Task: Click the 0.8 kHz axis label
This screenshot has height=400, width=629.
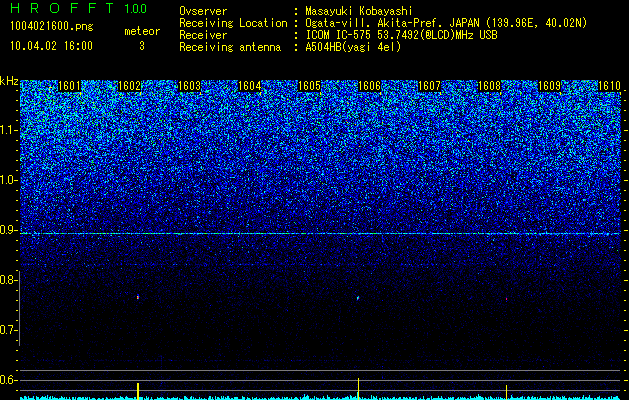Action: pyautogui.click(x=8, y=280)
